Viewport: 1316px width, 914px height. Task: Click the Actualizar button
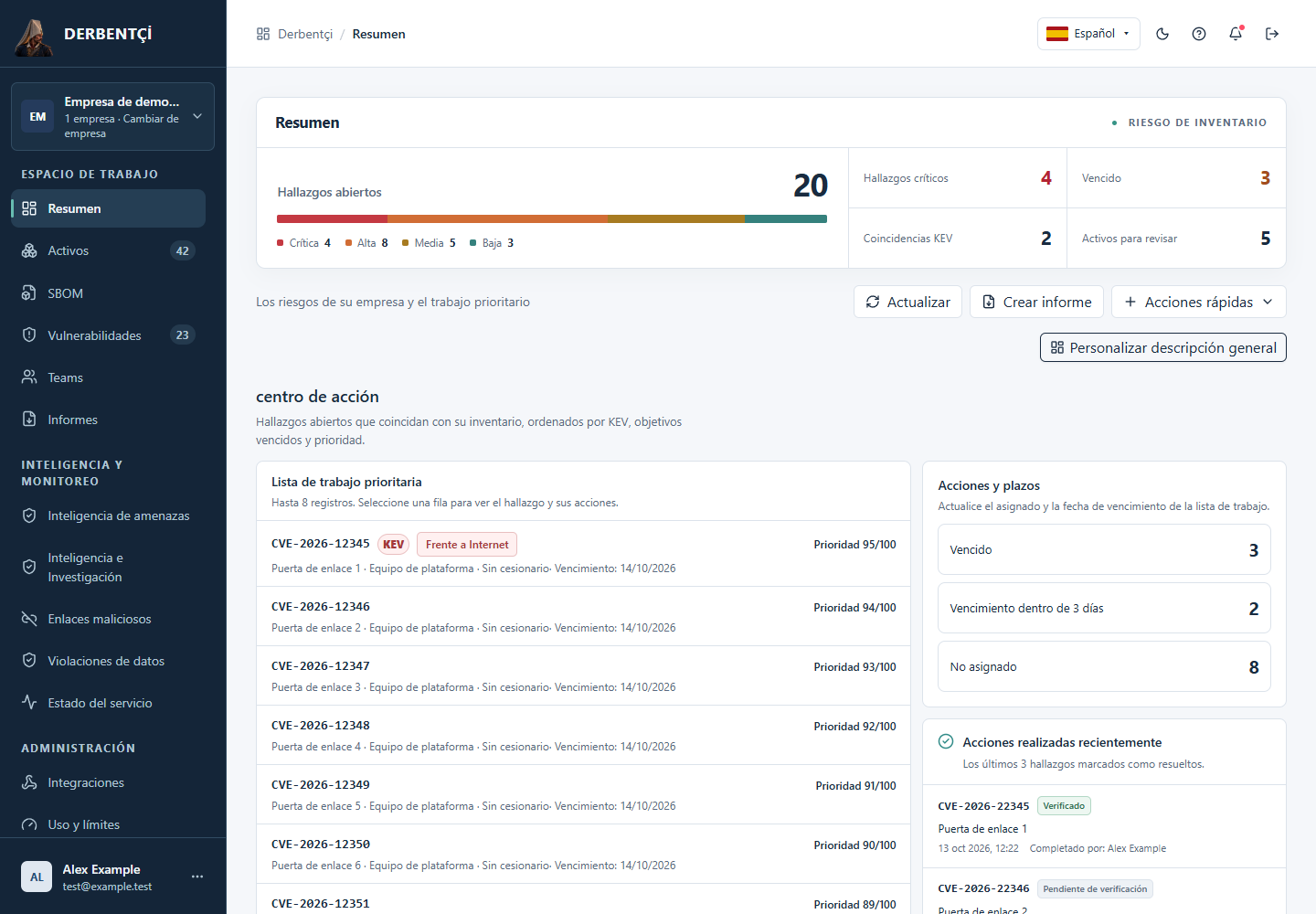pos(907,302)
